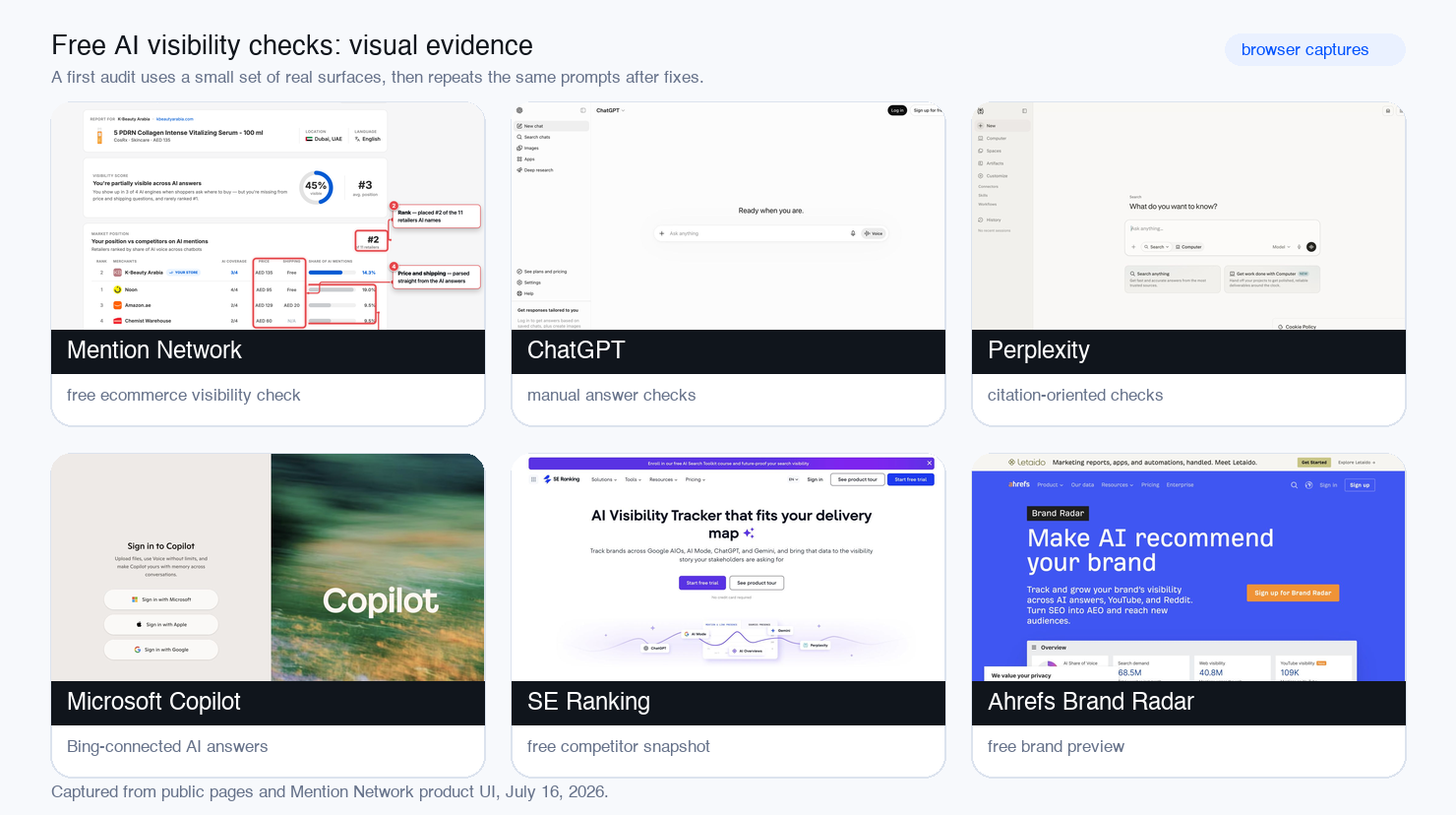
Task: Click Letaido Get Started button
Action: tap(1314, 462)
